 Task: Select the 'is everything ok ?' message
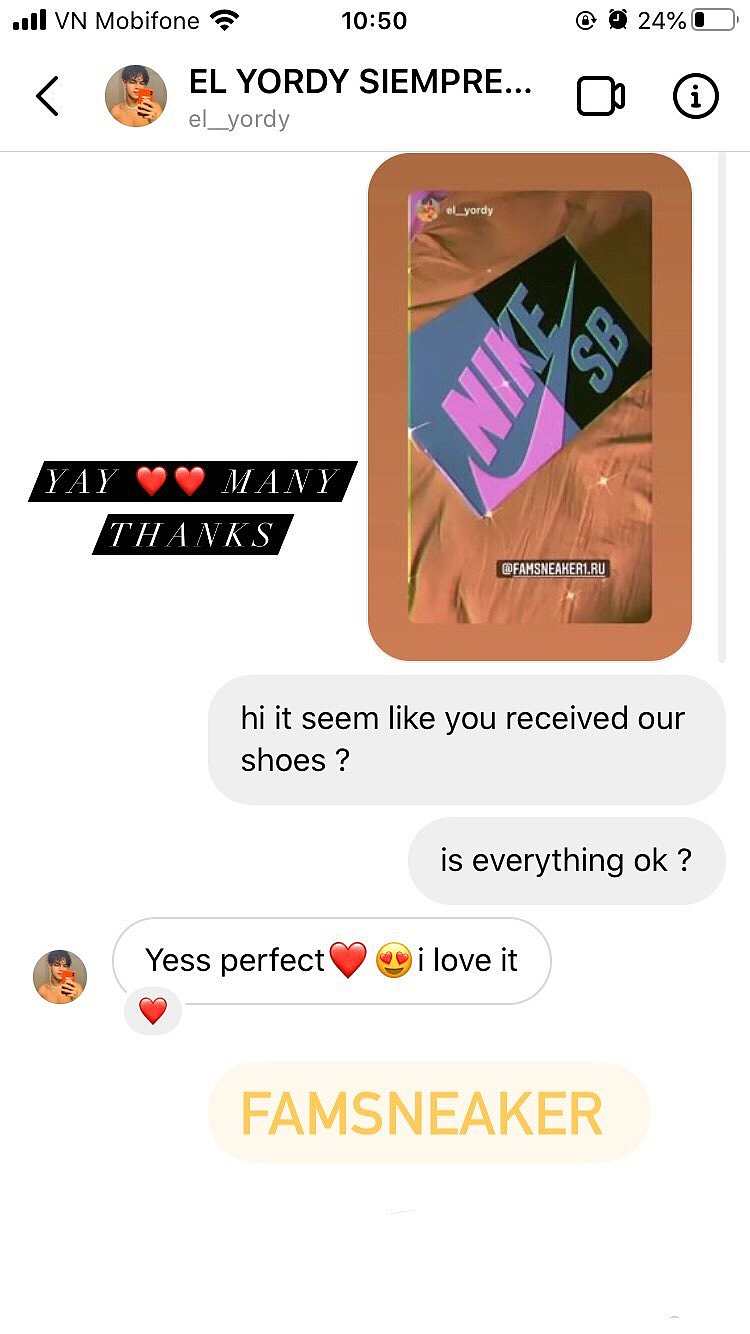566,861
